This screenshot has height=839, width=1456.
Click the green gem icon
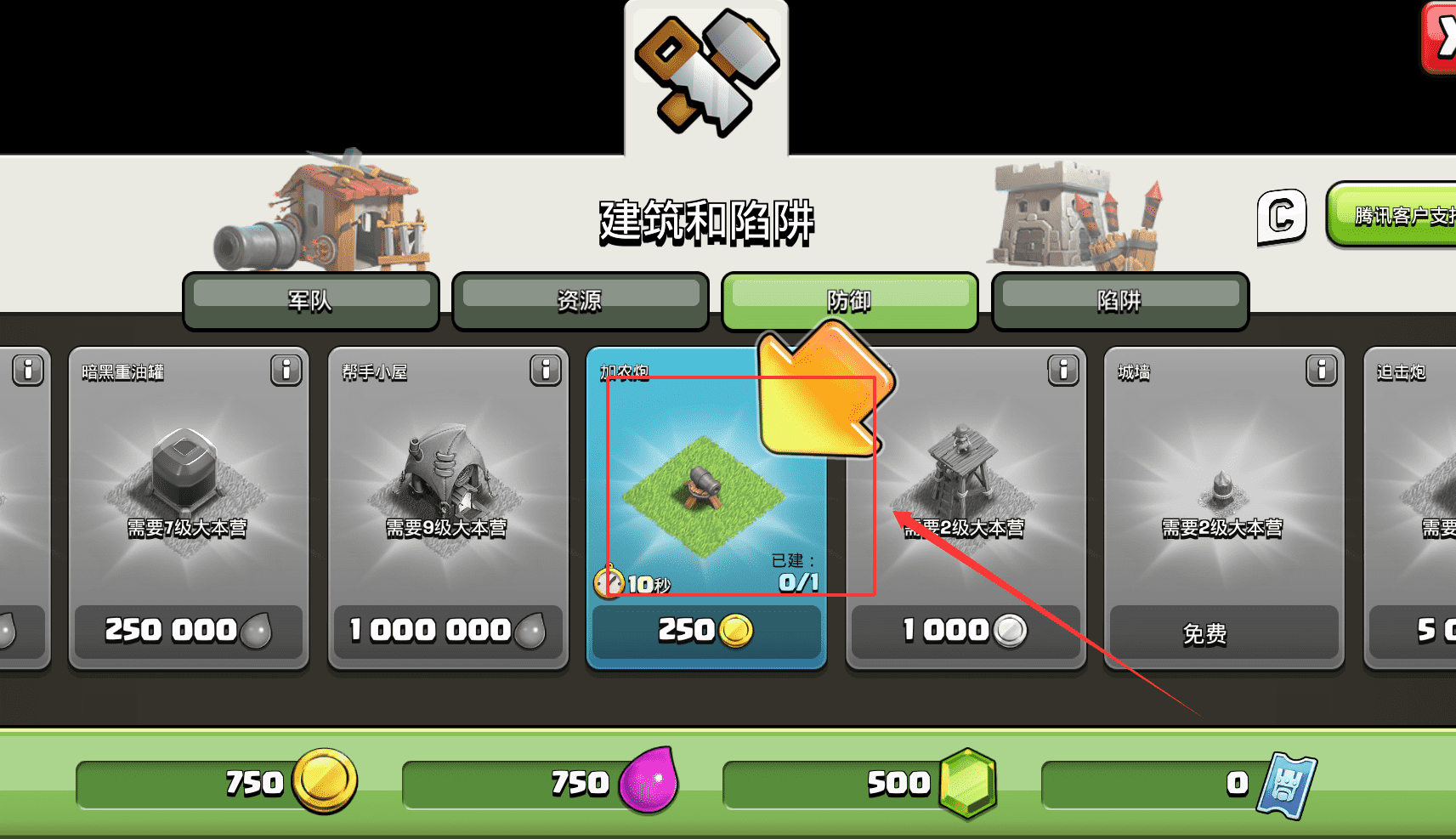coord(968,783)
